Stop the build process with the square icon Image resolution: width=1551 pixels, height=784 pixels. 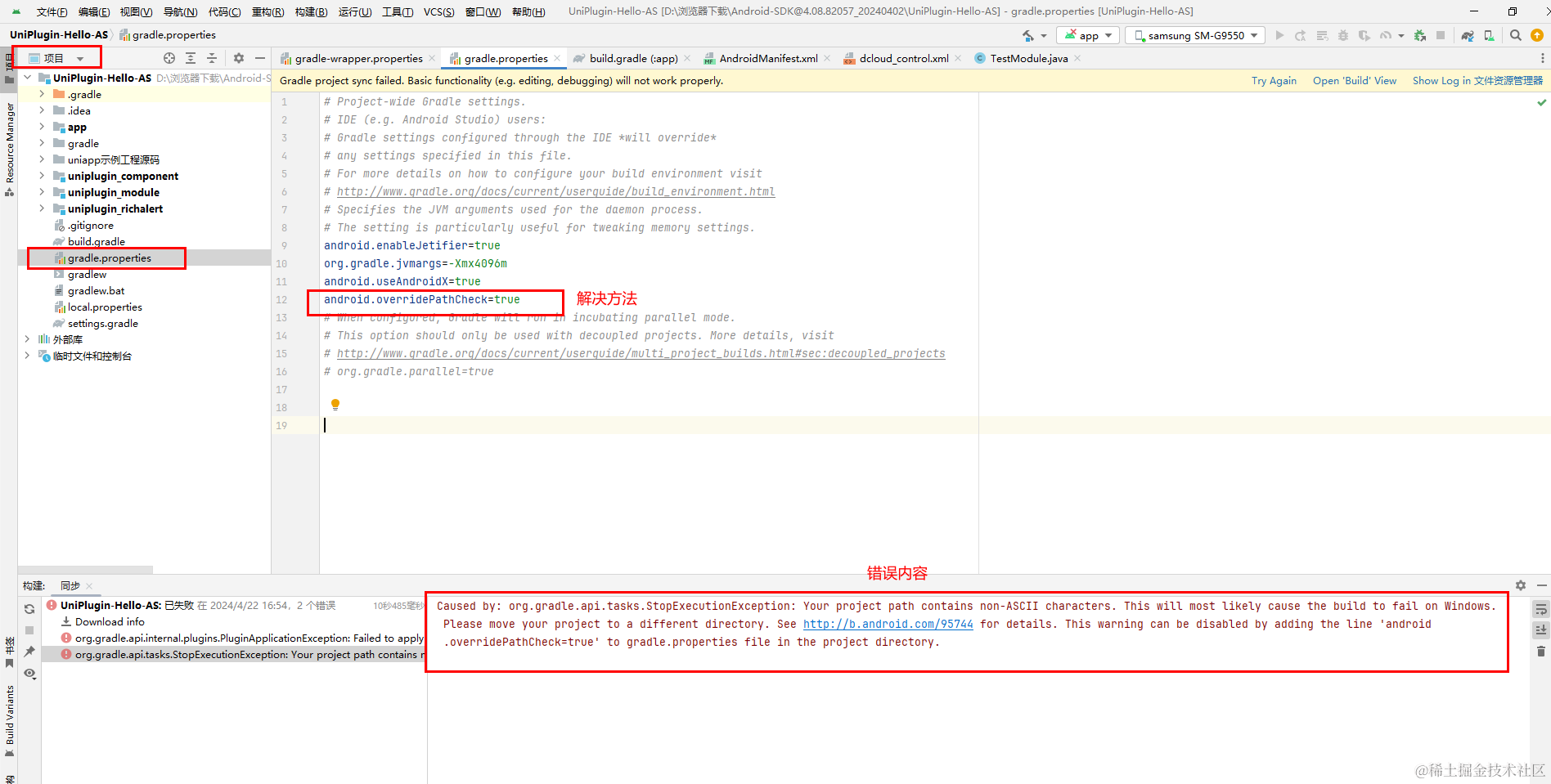[30, 629]
